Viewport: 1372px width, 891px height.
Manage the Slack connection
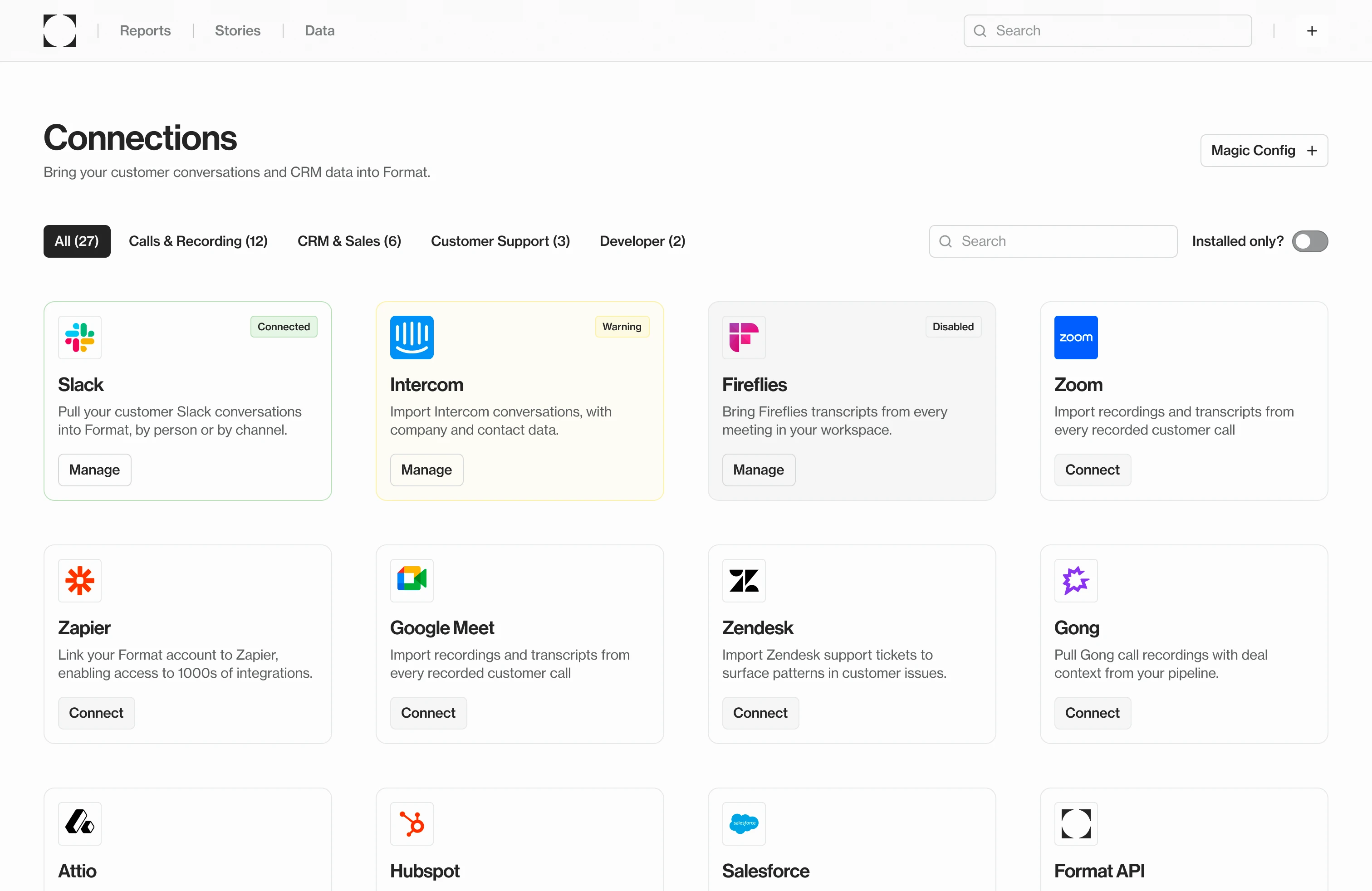(x=94, y=470)
